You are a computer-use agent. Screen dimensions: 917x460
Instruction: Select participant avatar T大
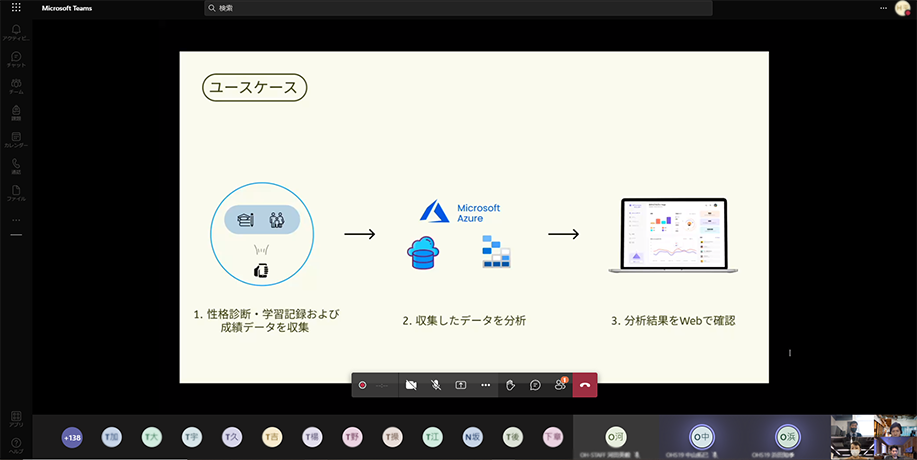(152, 437)
